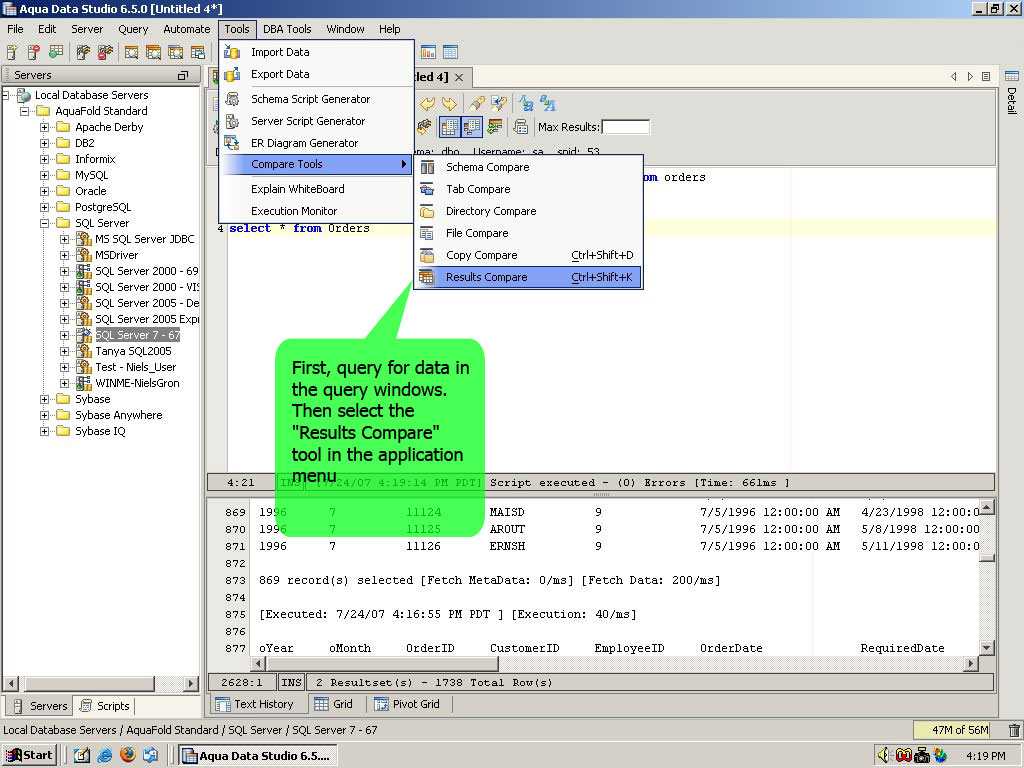Image resolution: width=1024 pixels, height=768 pixels.
Task: Open the Automate menu
Action: (x=187, y=29)
